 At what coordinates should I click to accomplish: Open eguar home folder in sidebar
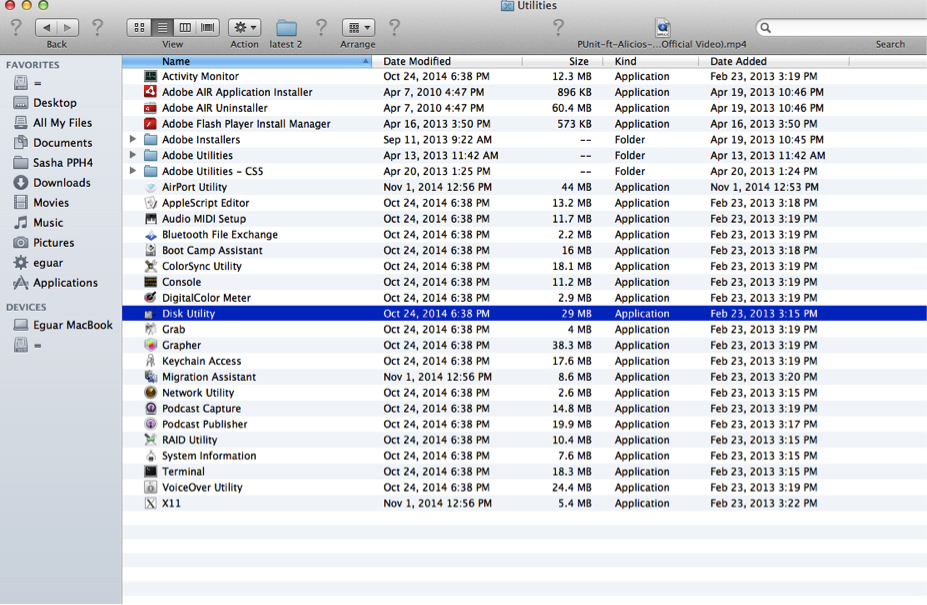tap(47, 263)
